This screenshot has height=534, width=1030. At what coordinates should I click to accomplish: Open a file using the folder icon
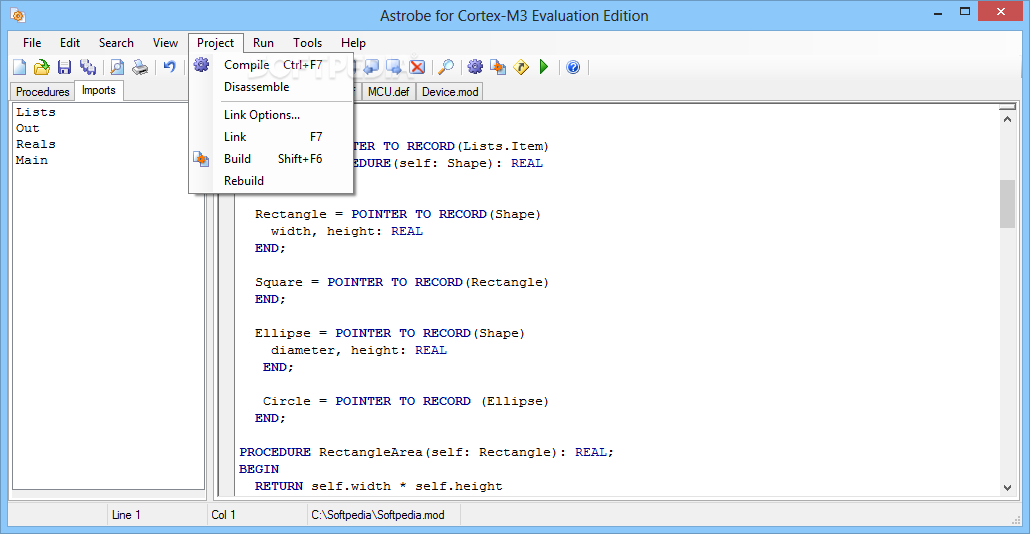(x=41, y=67)
